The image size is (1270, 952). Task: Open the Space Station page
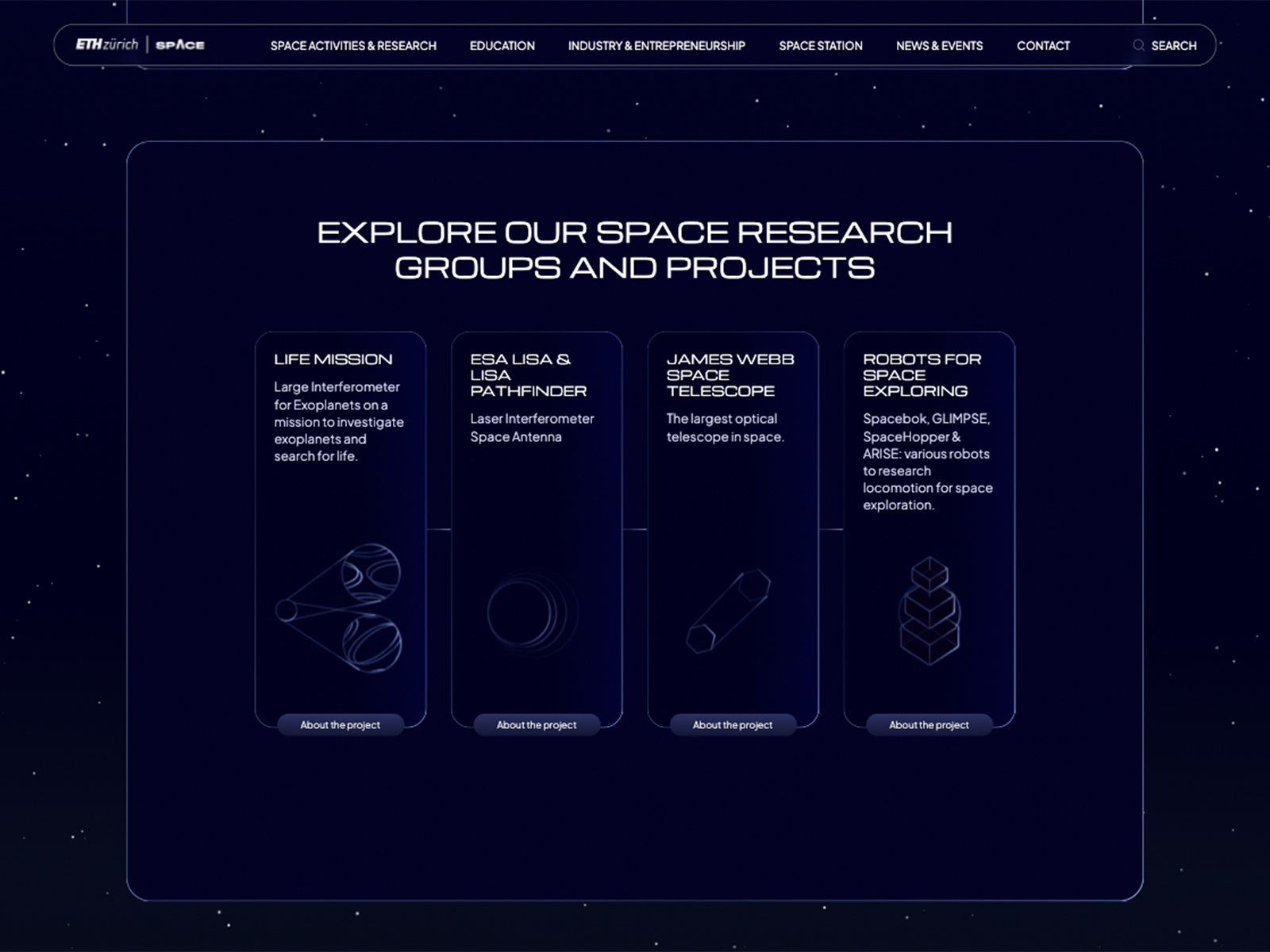point(821,46)
